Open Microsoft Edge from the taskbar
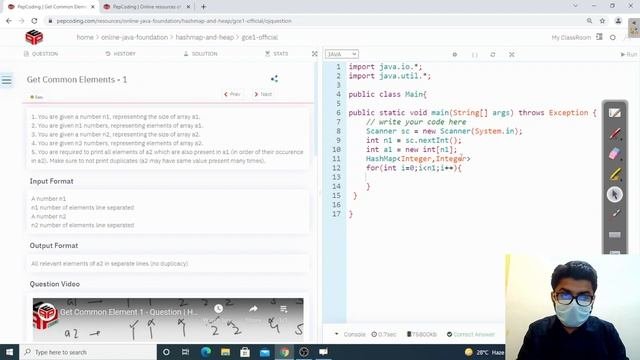The height and width of the screenshot is (360, 640). point(206,352)
